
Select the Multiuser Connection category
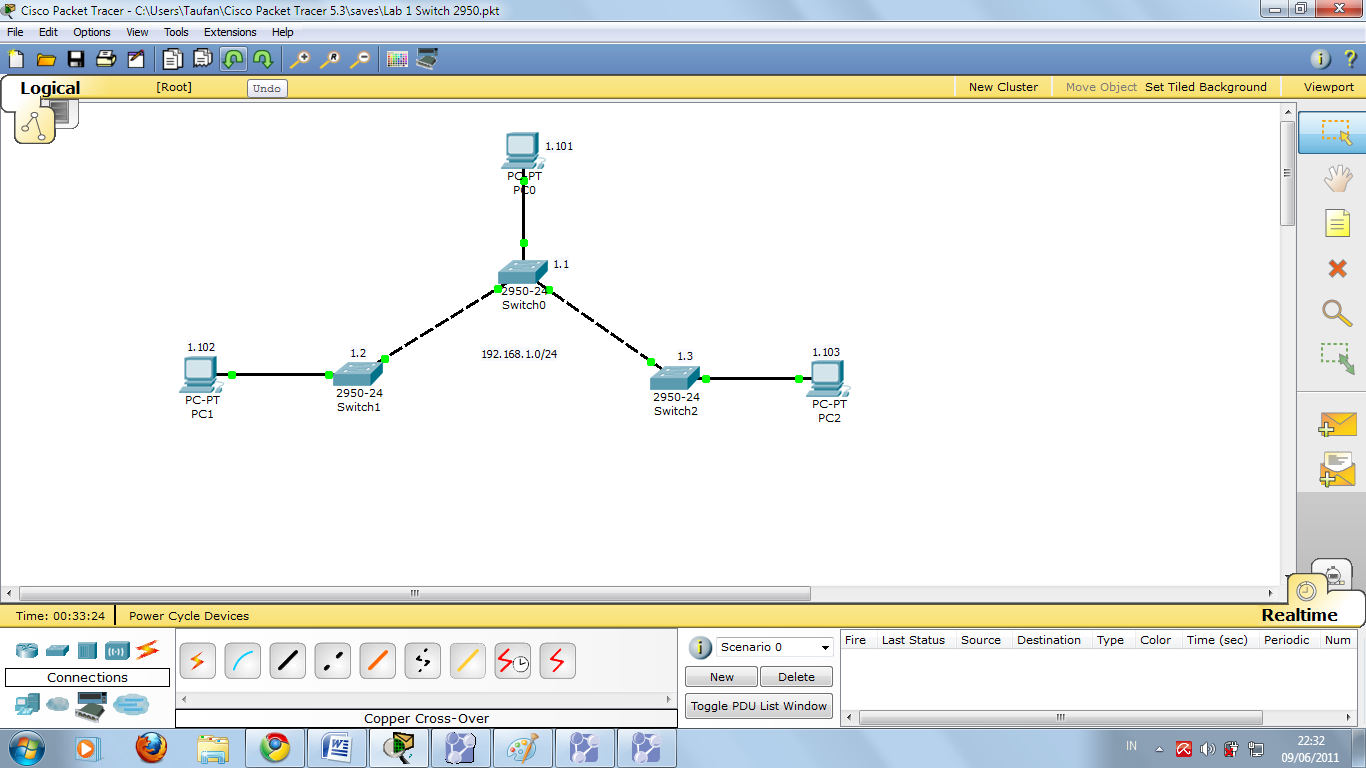130,705
